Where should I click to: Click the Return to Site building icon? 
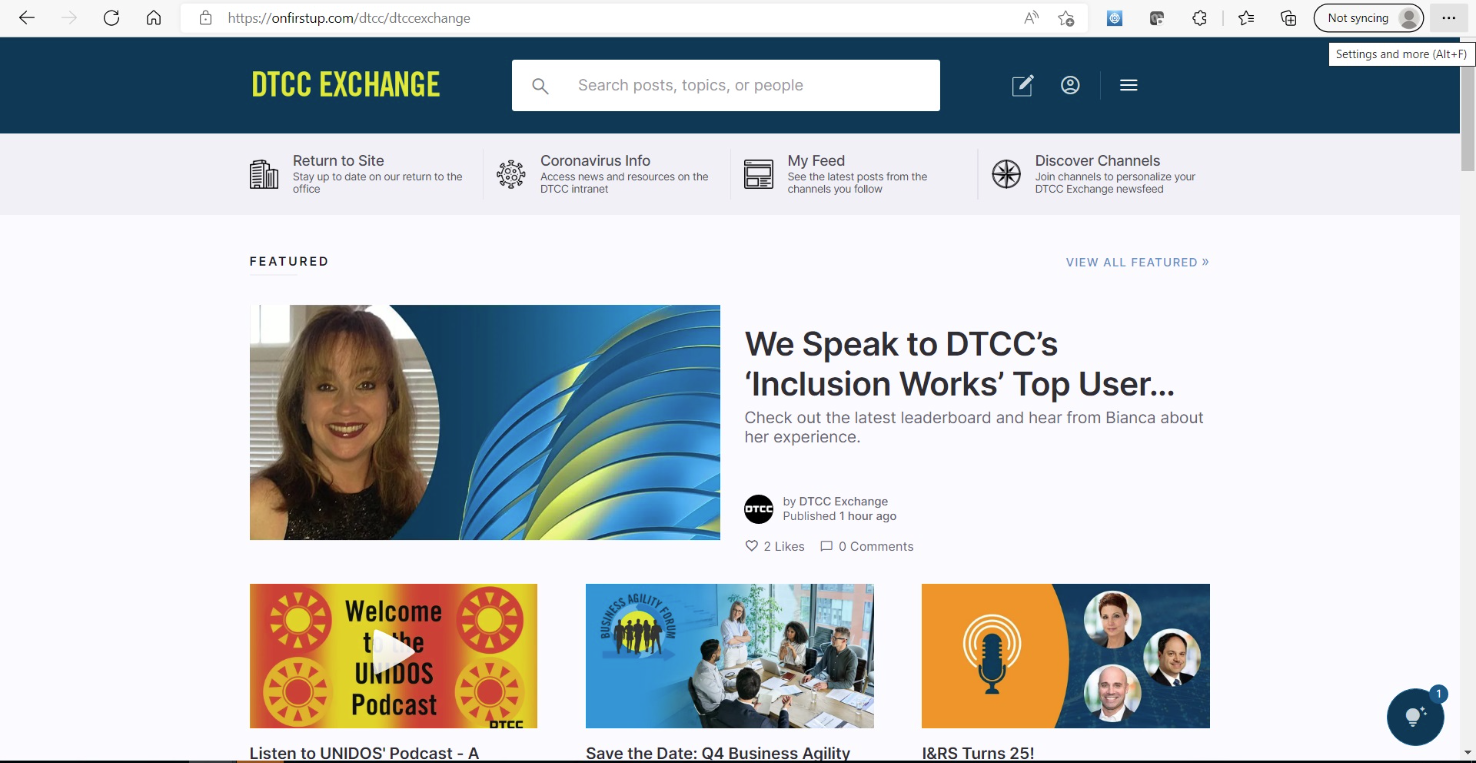pyautogui.click(x=264, y=174)
